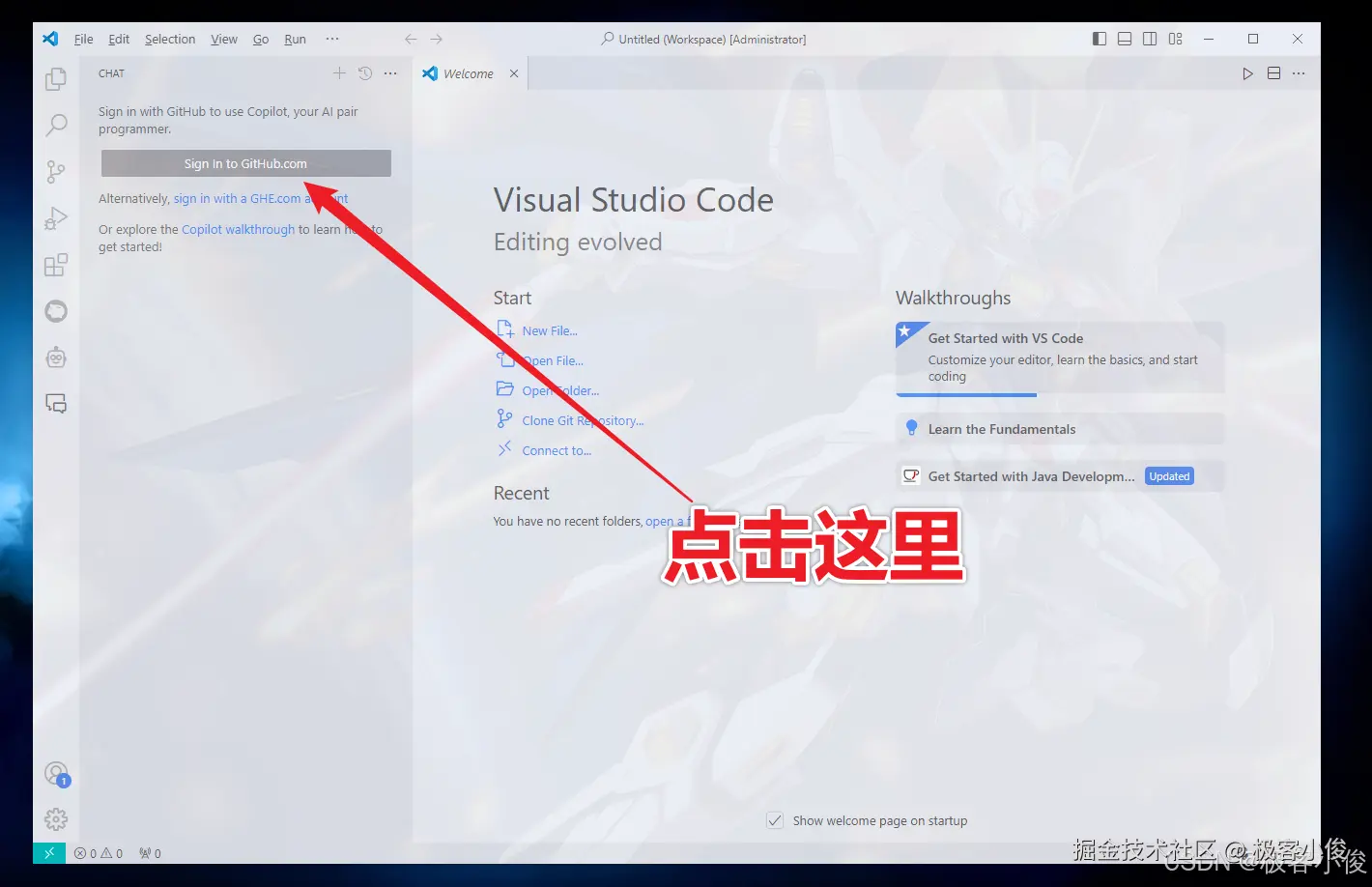Open the Go menu
1372x887 pixels.
click(261, 39)
